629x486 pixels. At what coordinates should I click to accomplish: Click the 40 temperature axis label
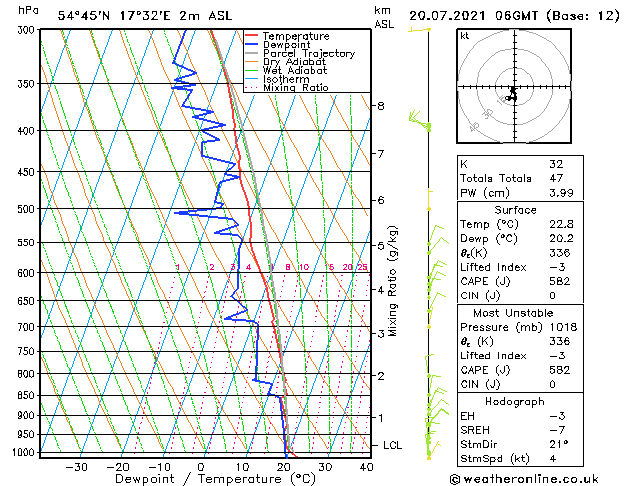[x=366, y=467]
